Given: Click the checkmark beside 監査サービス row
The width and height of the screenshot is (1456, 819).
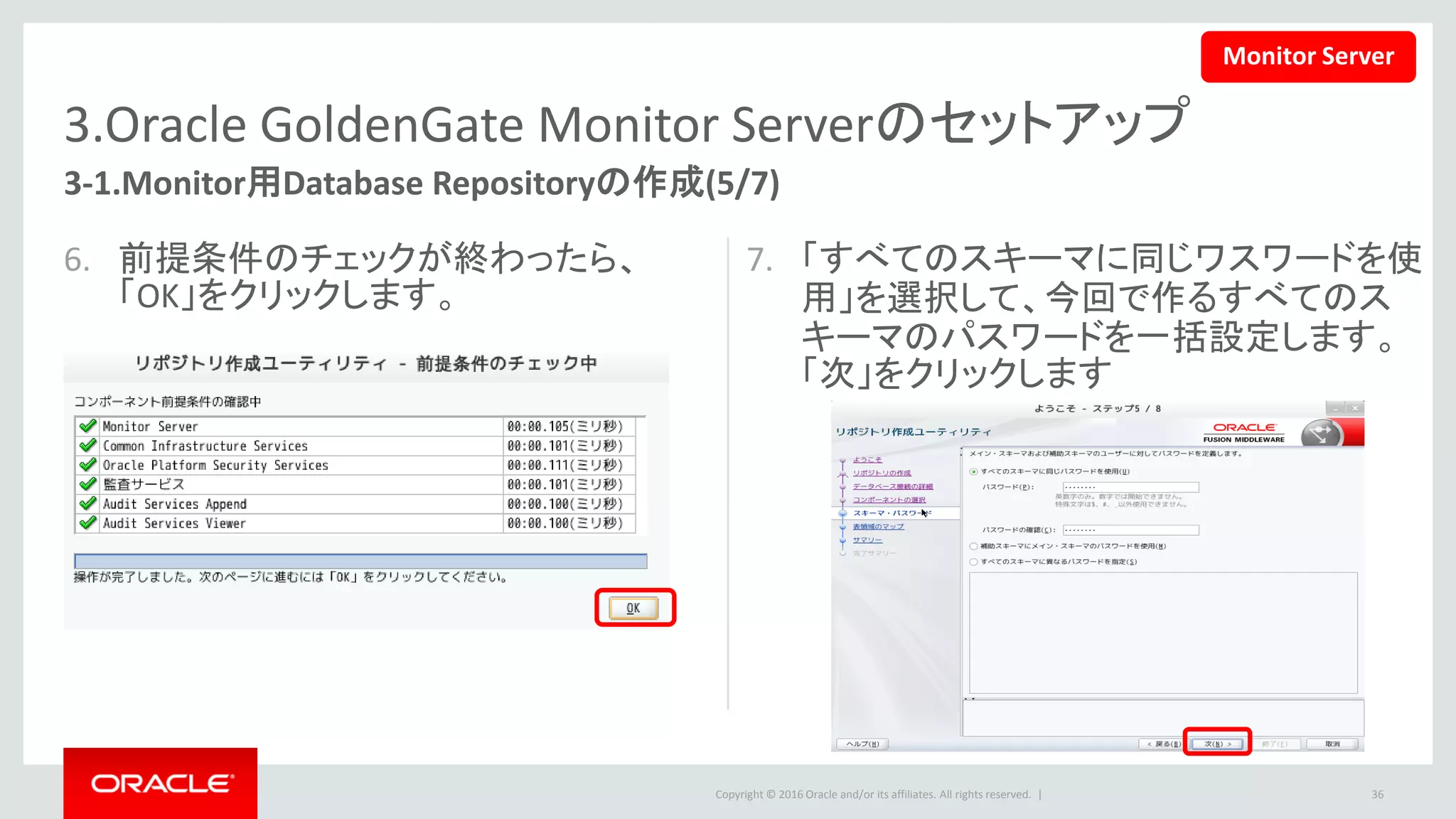Looking at the screenshot, I should (x=87, y=484).
